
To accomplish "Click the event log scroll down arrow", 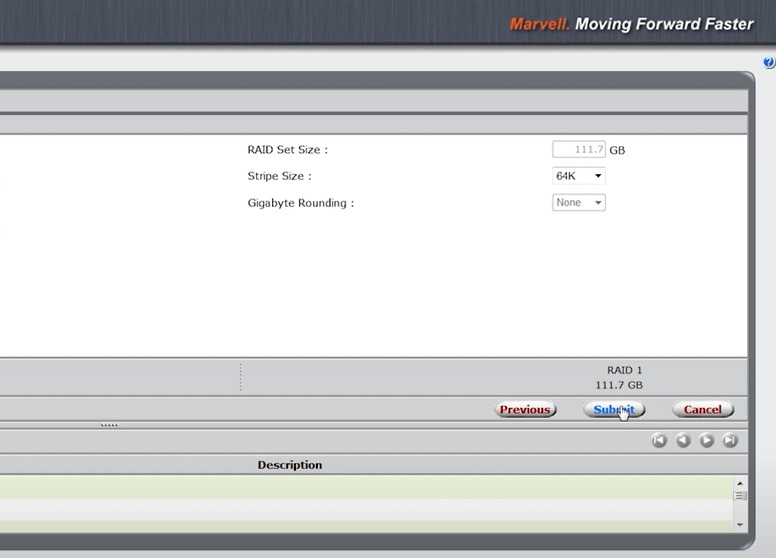I will pos(740,525).
